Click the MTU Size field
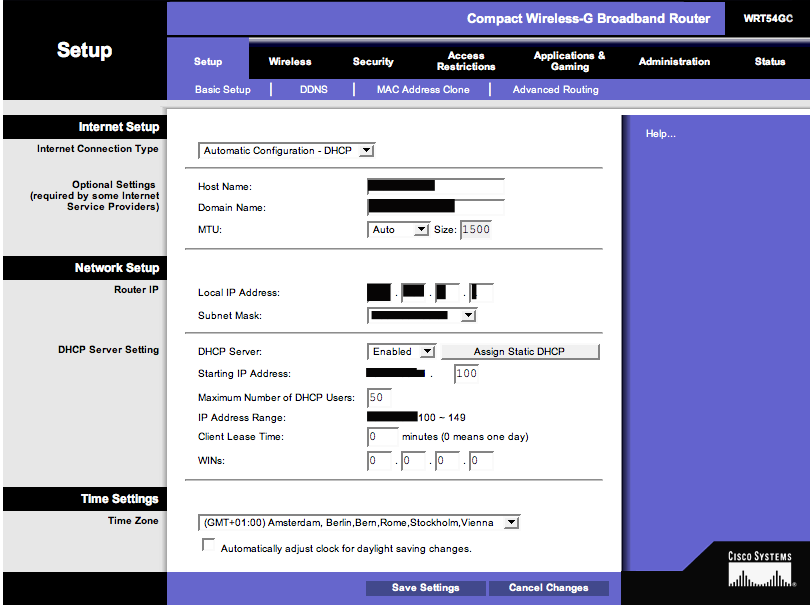This screenshot has height=613, width=810. click(475, 229)
